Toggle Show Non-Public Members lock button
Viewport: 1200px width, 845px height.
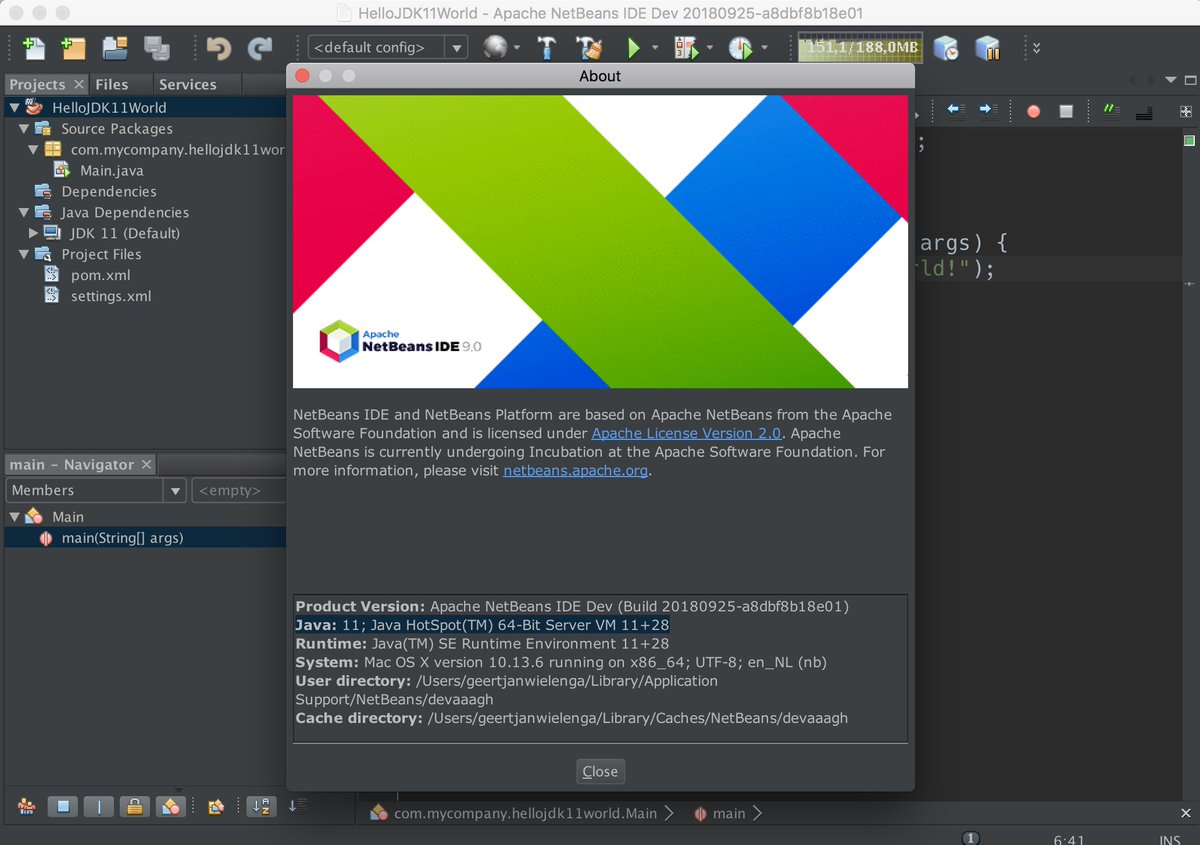(135, 806)
